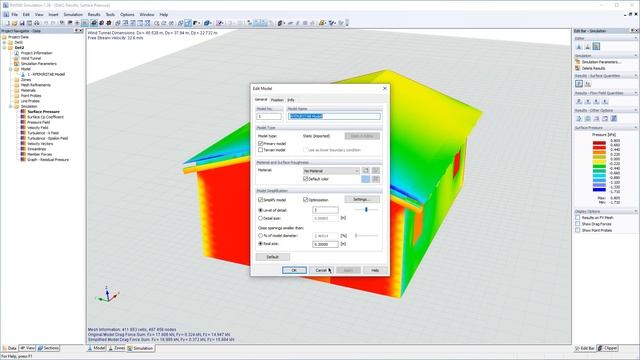Click Delete Results icon in Edit Bar
The height and width of the screenshot is (360, 640).
[x=578, y=68]
